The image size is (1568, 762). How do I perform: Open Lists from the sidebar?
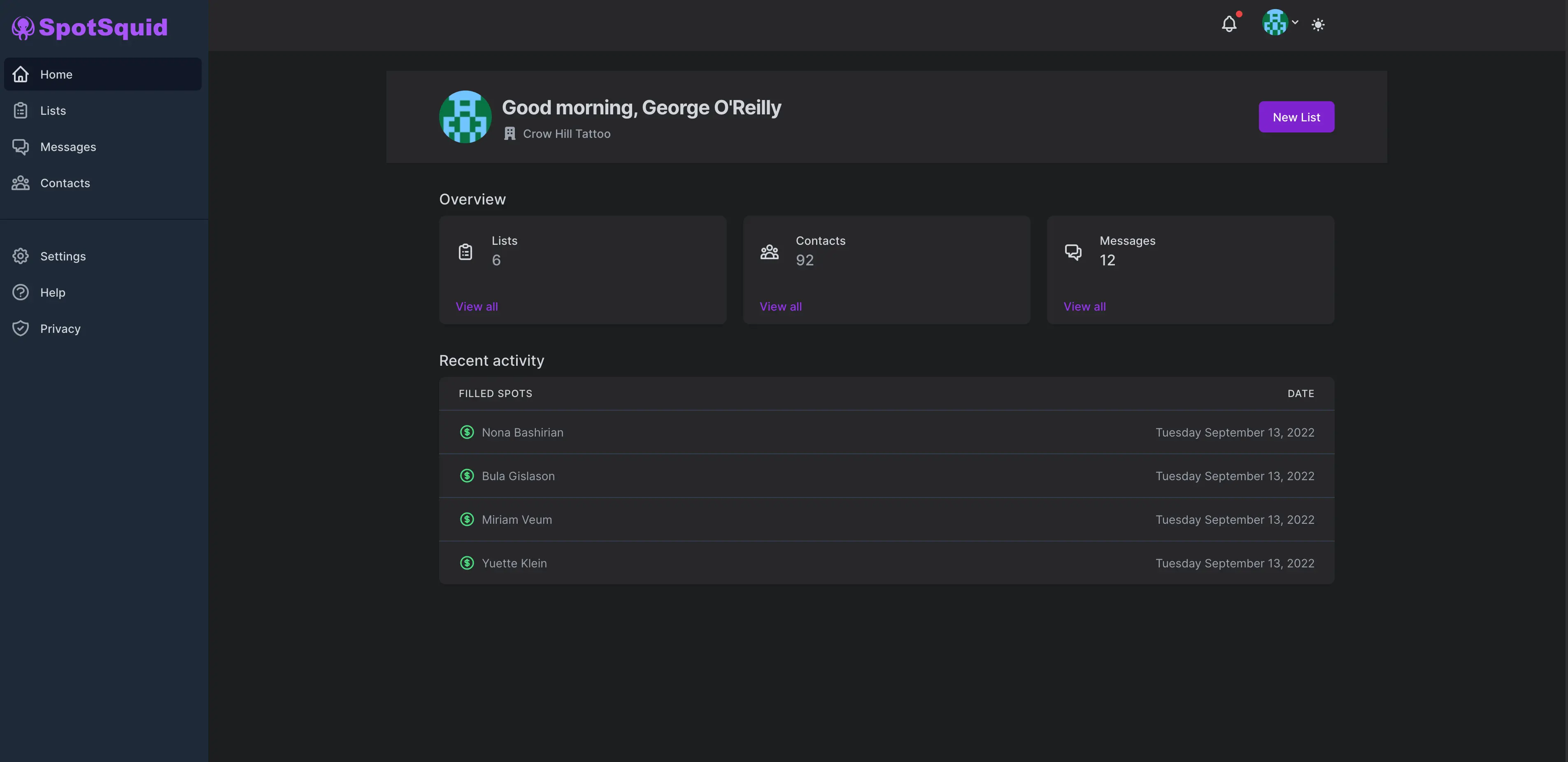point(53,111)
